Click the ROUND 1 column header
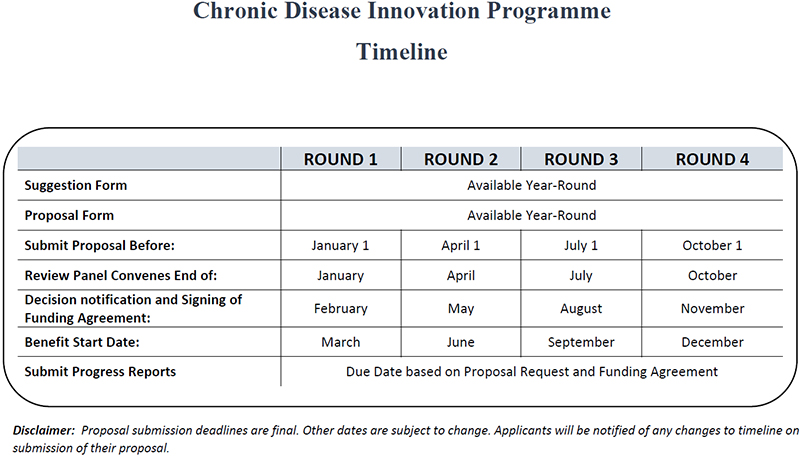This screenshot has width=800, height=457. (340, 159)
